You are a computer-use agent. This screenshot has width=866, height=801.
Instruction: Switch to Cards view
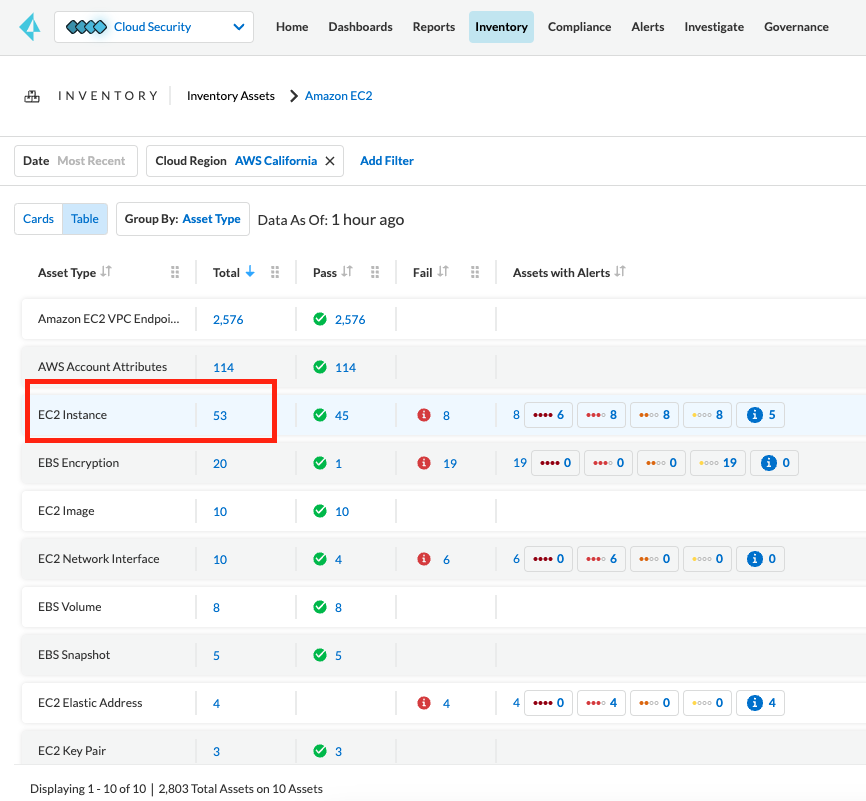[x=38, y=219]
